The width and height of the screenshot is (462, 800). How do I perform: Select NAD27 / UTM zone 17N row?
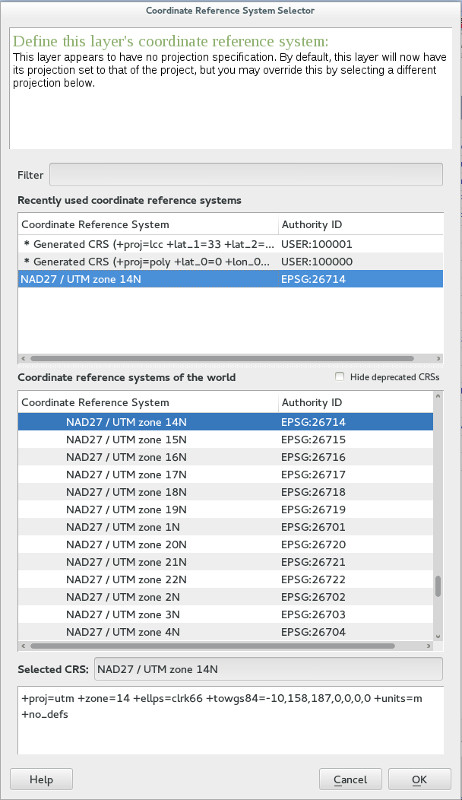click(x=225, y=474)
